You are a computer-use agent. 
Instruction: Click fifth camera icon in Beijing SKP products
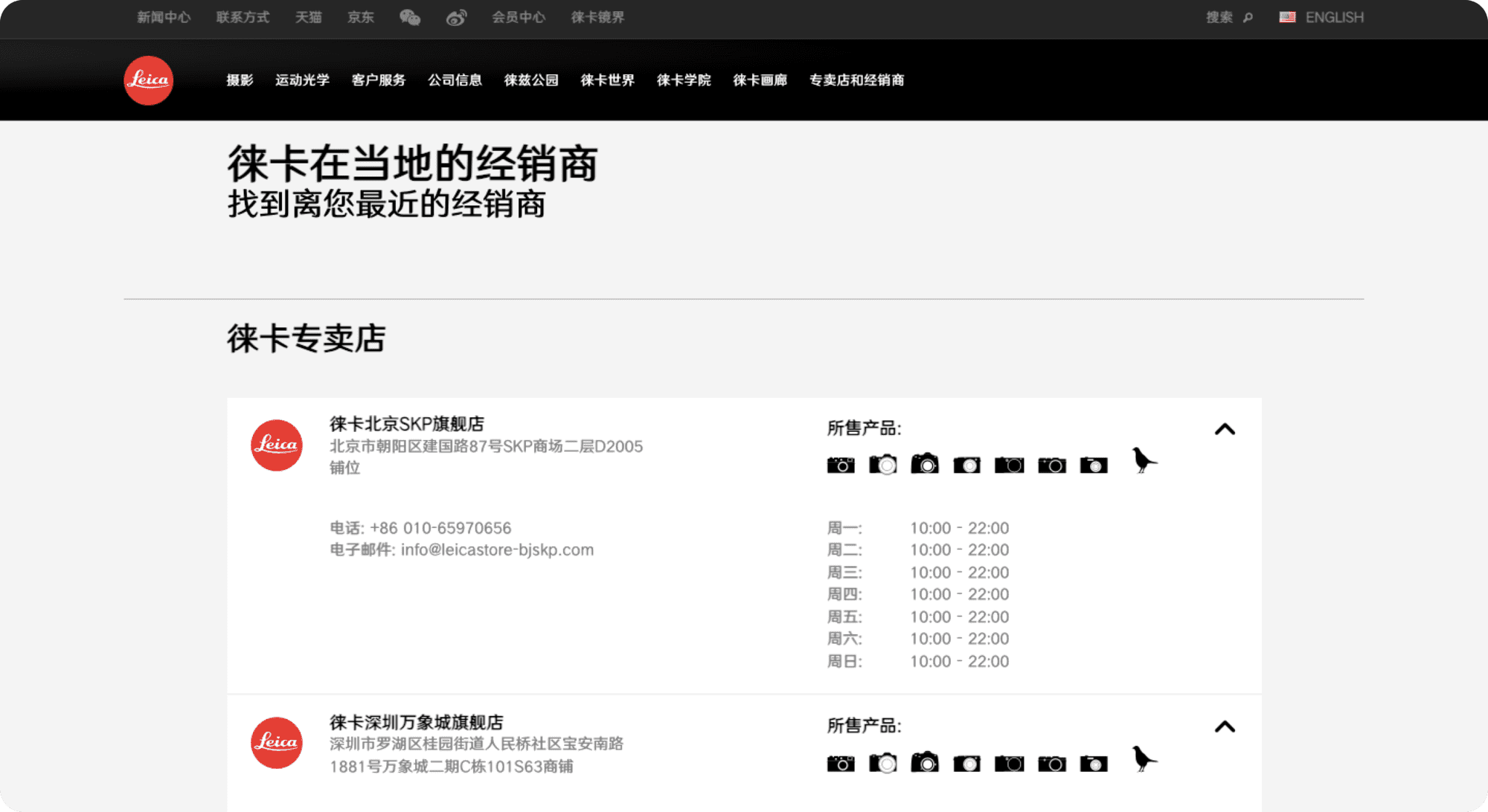coord(1010,465)
